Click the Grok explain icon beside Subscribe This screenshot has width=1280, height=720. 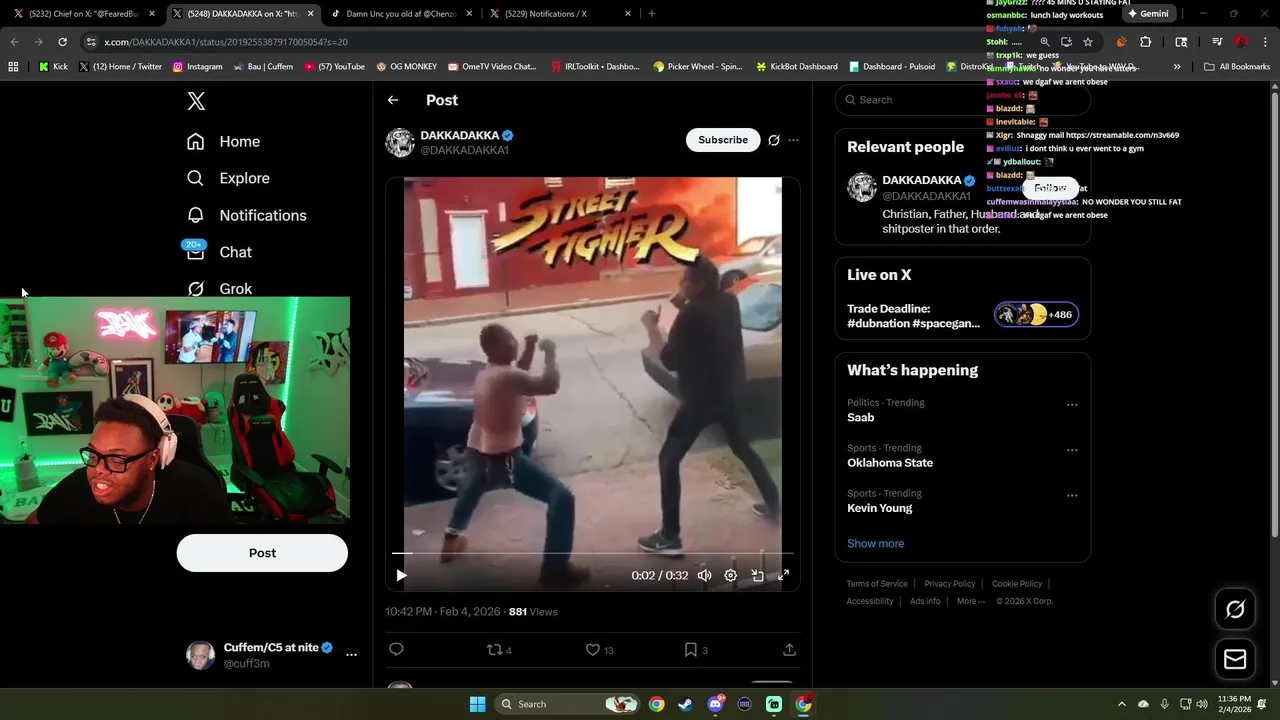(774, 140)
